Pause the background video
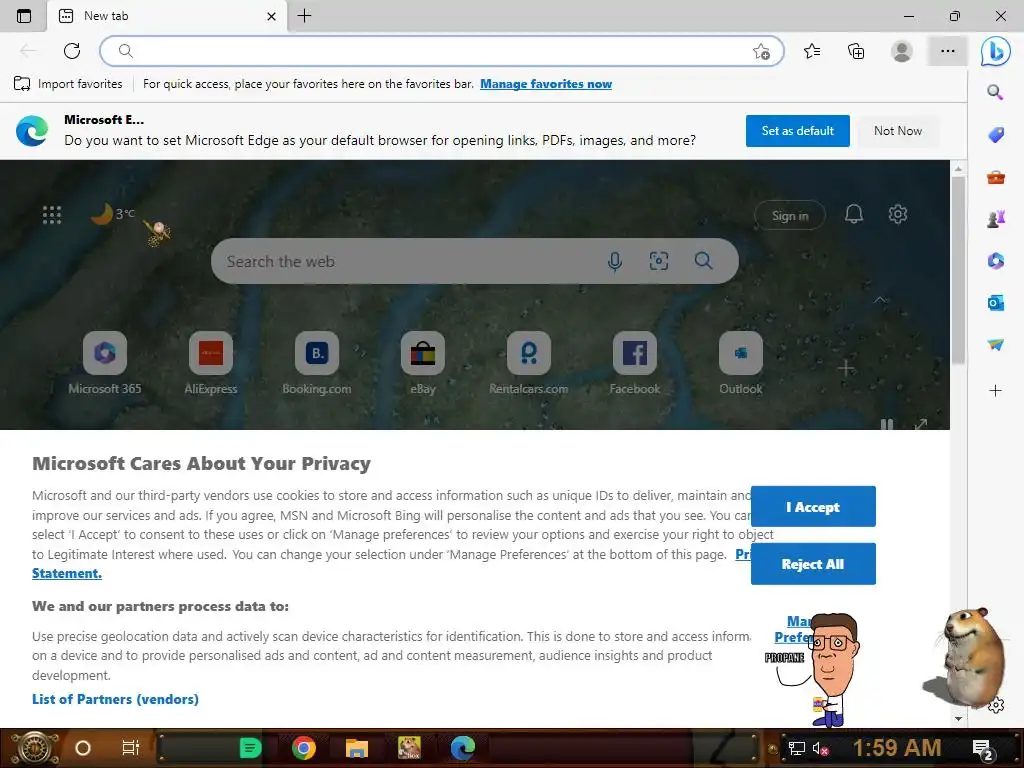1024x768 pixels. coord(886,424)
